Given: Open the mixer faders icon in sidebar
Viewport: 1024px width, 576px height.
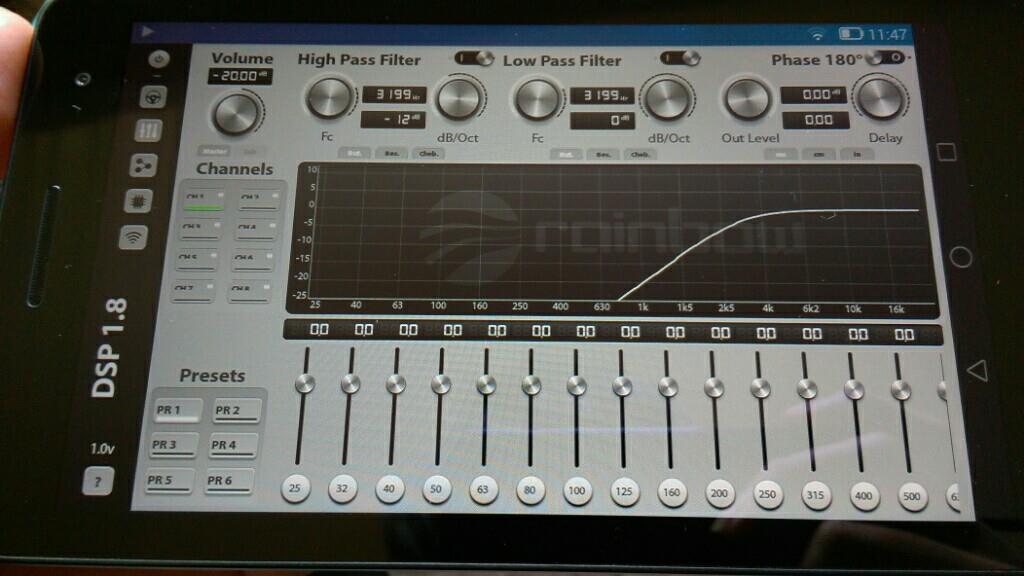Looking at the screenshot, I should click(x=149, y=131).
